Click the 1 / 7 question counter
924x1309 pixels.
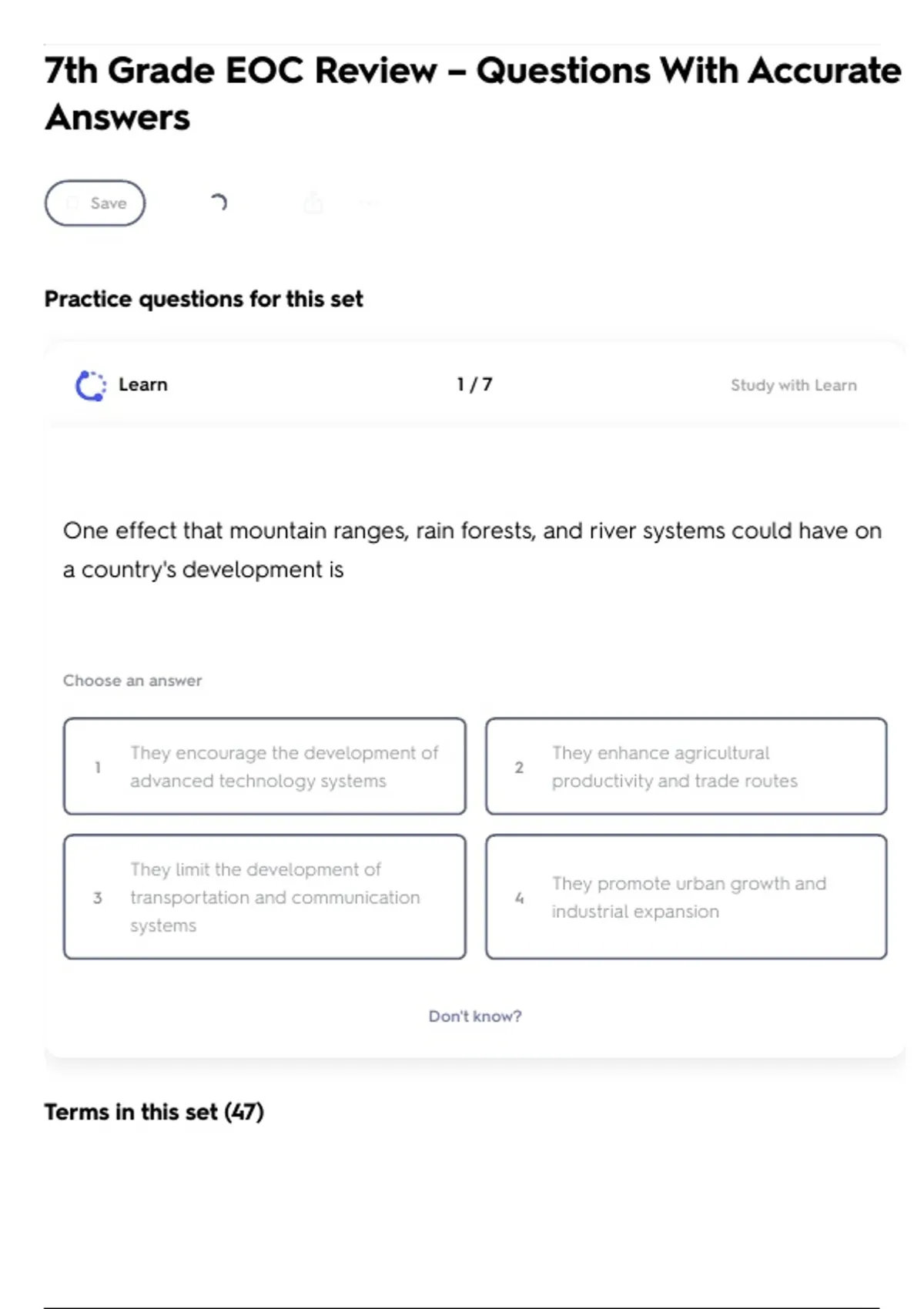[x=474, y=384]
